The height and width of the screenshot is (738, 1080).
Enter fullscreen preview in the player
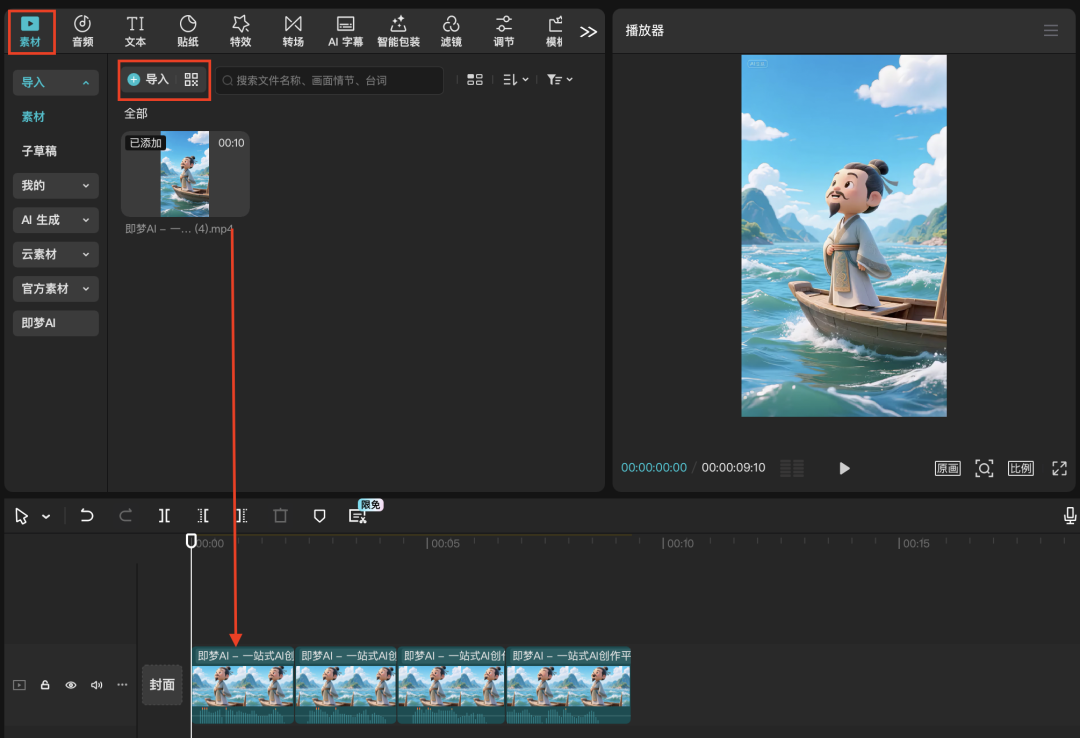click(1059, 468)
